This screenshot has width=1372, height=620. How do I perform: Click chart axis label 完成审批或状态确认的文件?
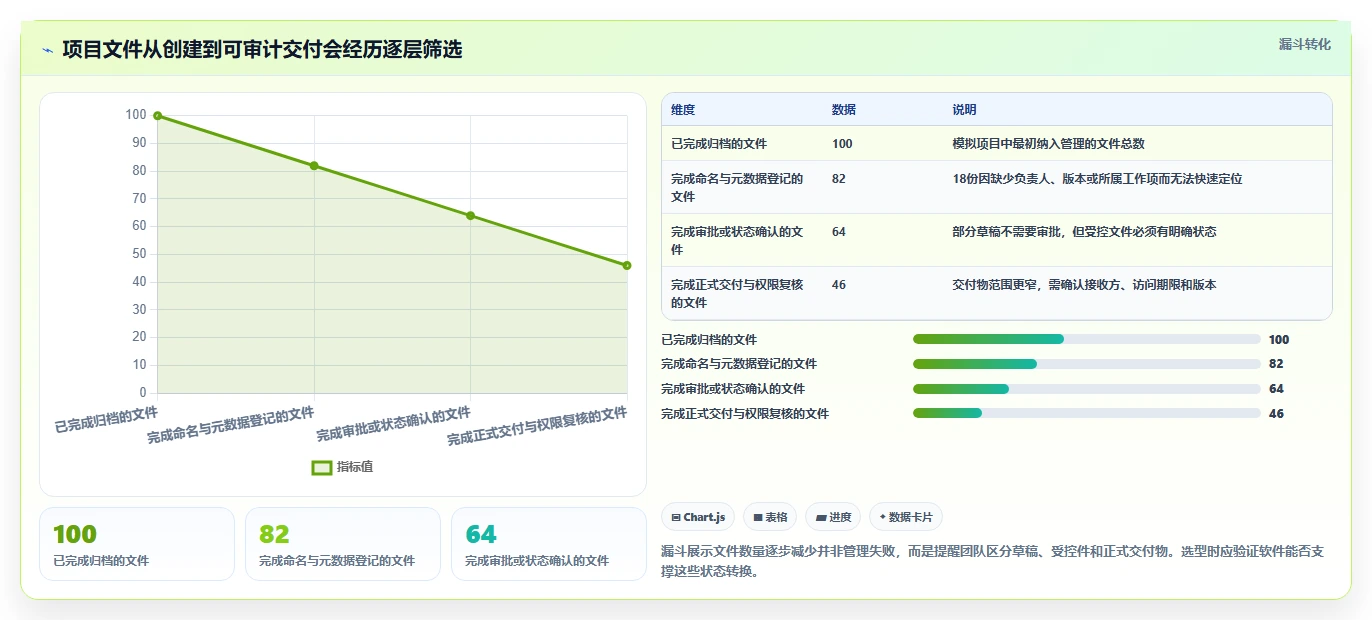pyautogui.click(x=394, y=424)
